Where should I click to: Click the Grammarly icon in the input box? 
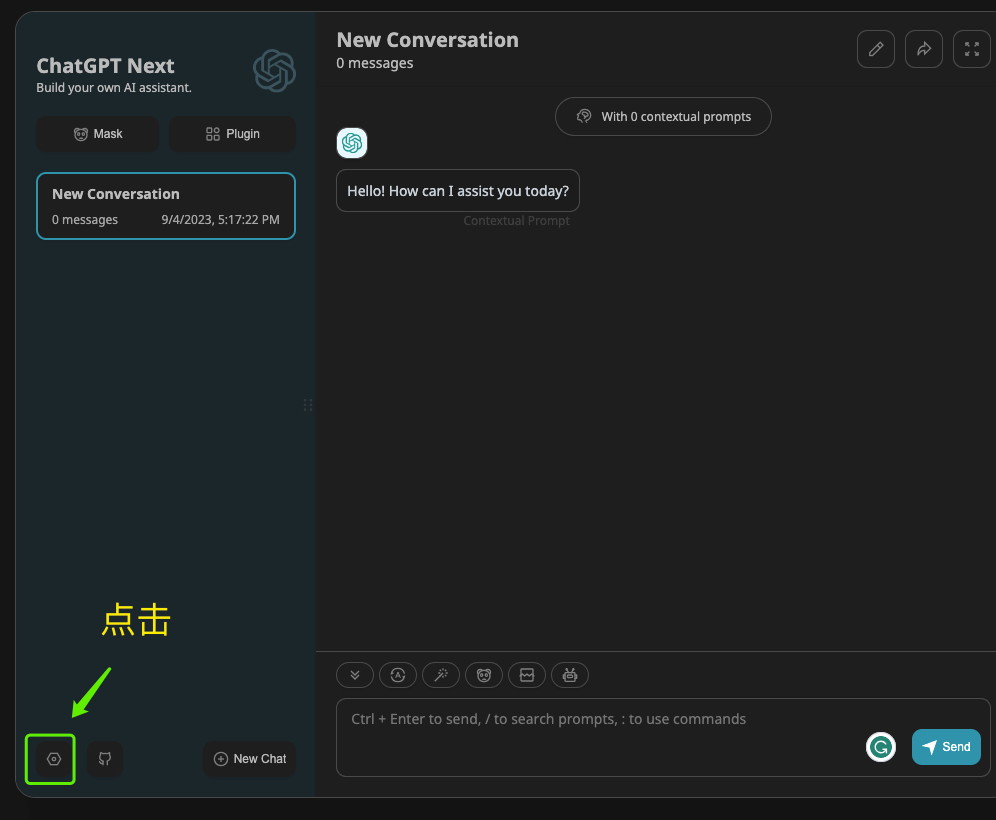pyautogui.click(x=880, y=747)
